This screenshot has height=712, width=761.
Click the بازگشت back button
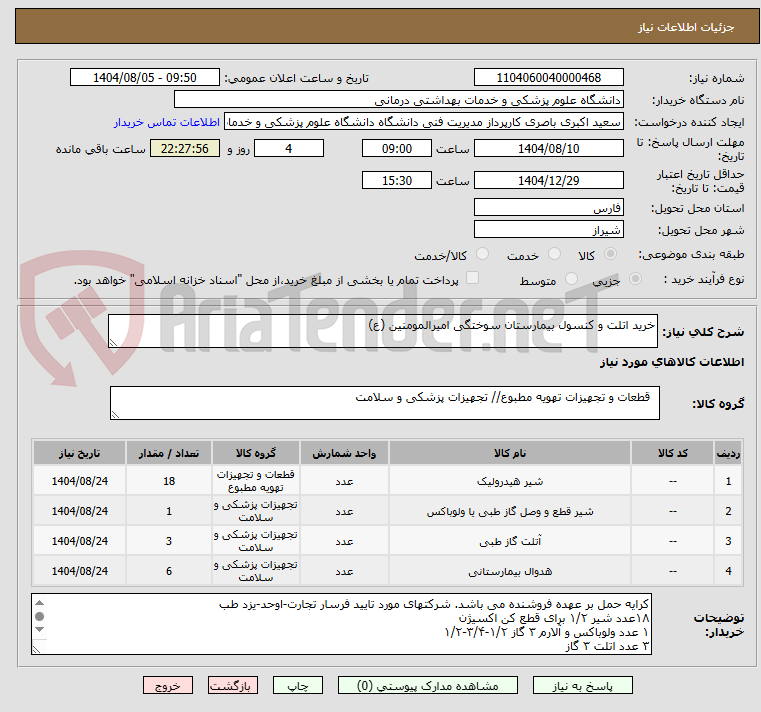click(x=232, y=686)
